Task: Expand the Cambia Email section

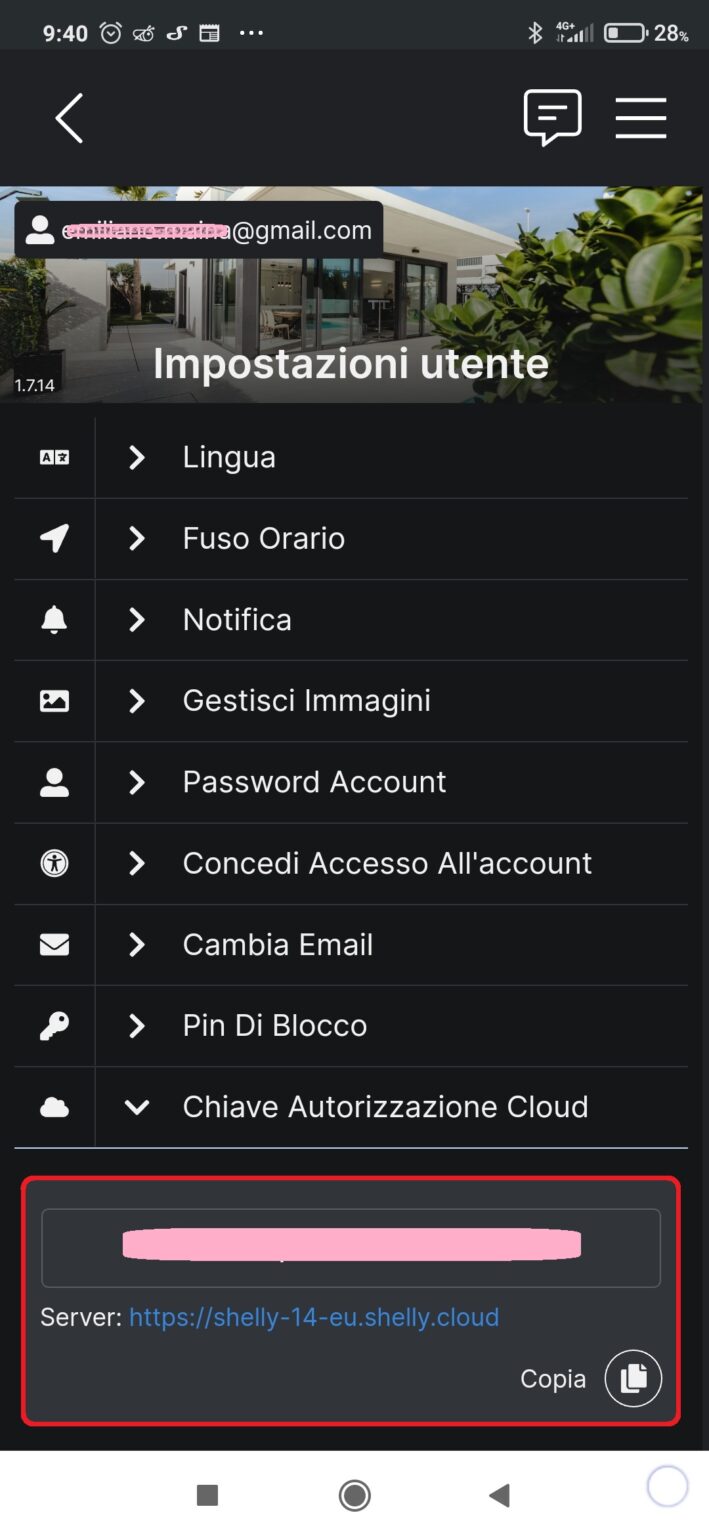Action: coord(137,944)
